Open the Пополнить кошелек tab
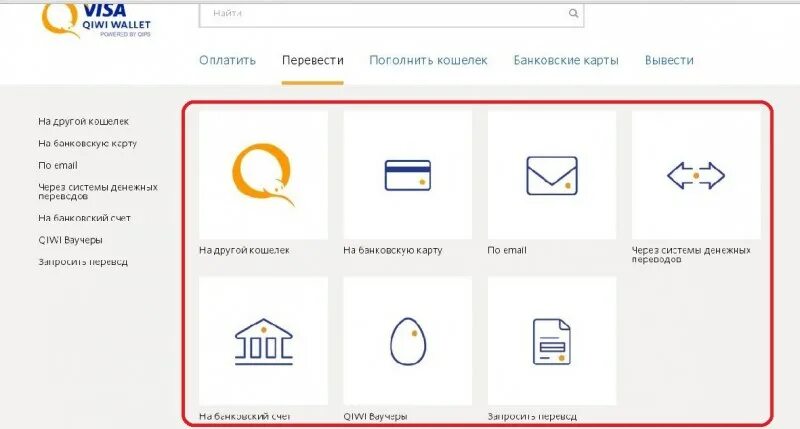 pos(428,60)
